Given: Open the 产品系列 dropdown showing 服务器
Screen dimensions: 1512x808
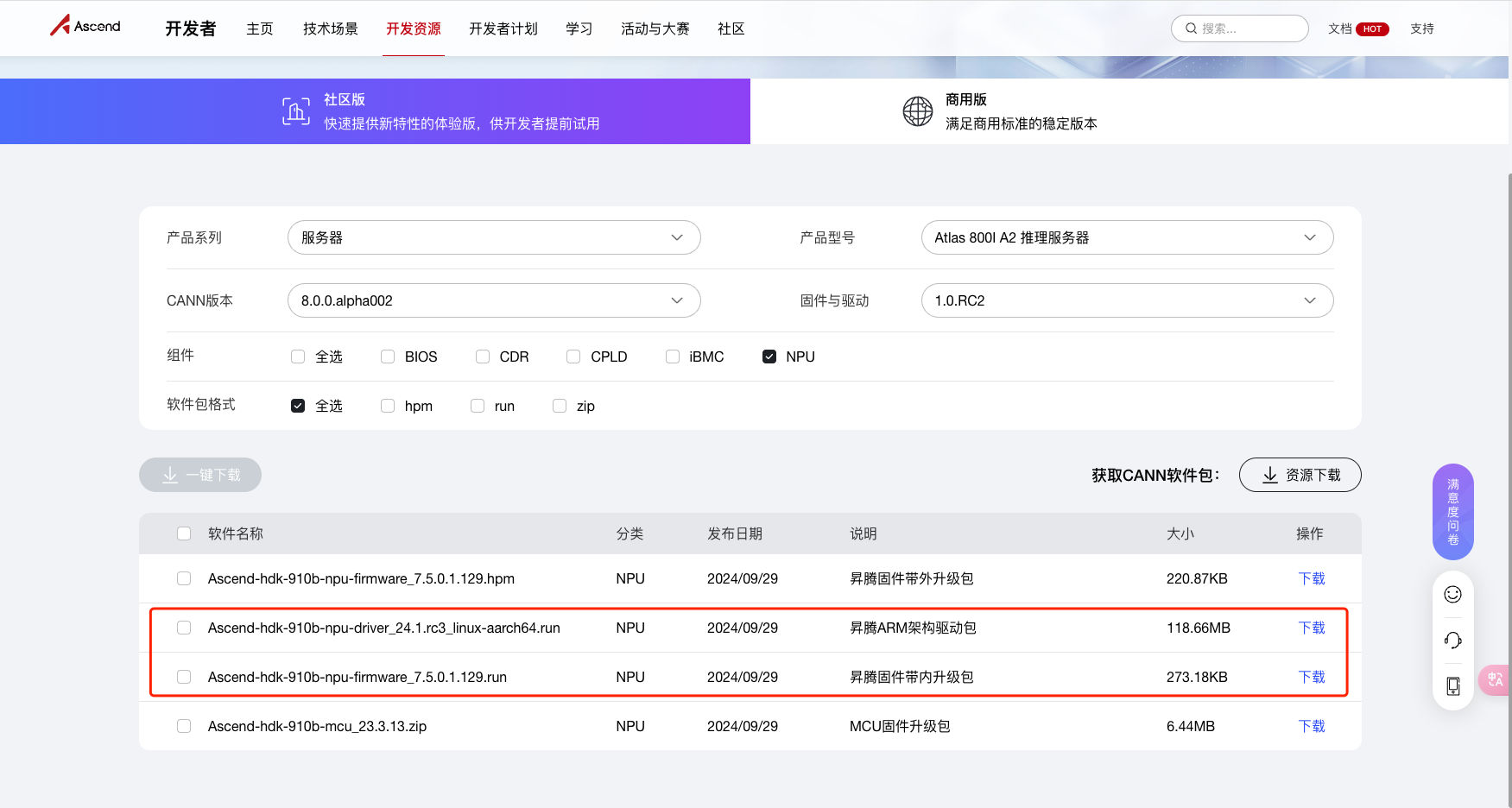Looking at the screenshot, I should [494, 237].
